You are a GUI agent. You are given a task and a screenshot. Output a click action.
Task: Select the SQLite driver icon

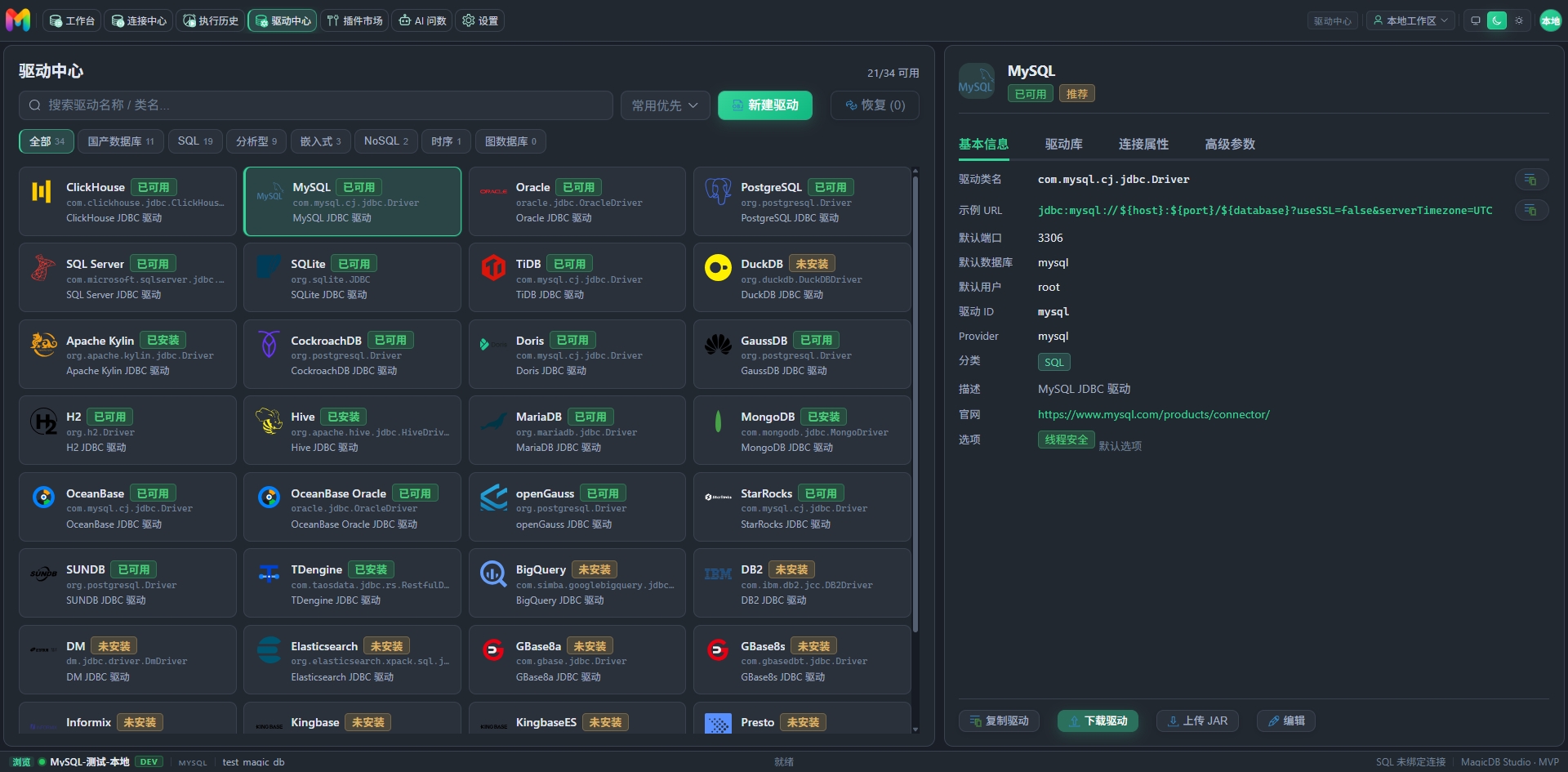tap(269, 268)
